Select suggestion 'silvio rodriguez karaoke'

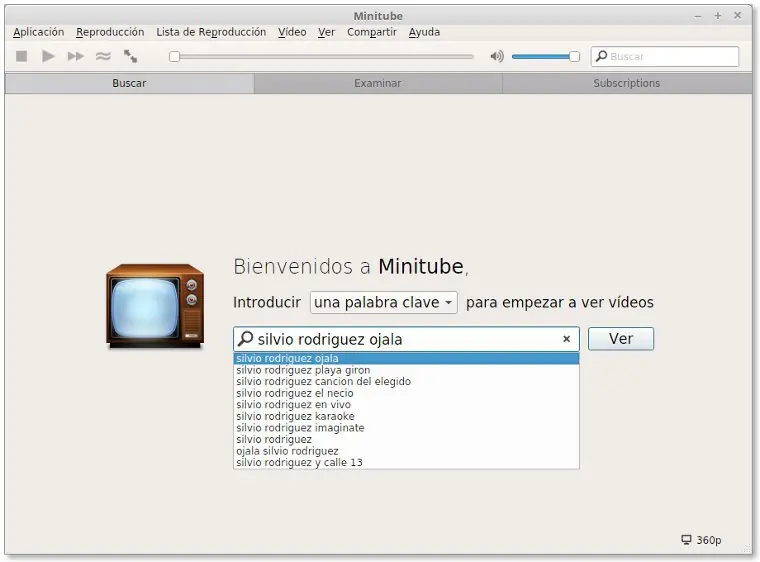point(406,416)
